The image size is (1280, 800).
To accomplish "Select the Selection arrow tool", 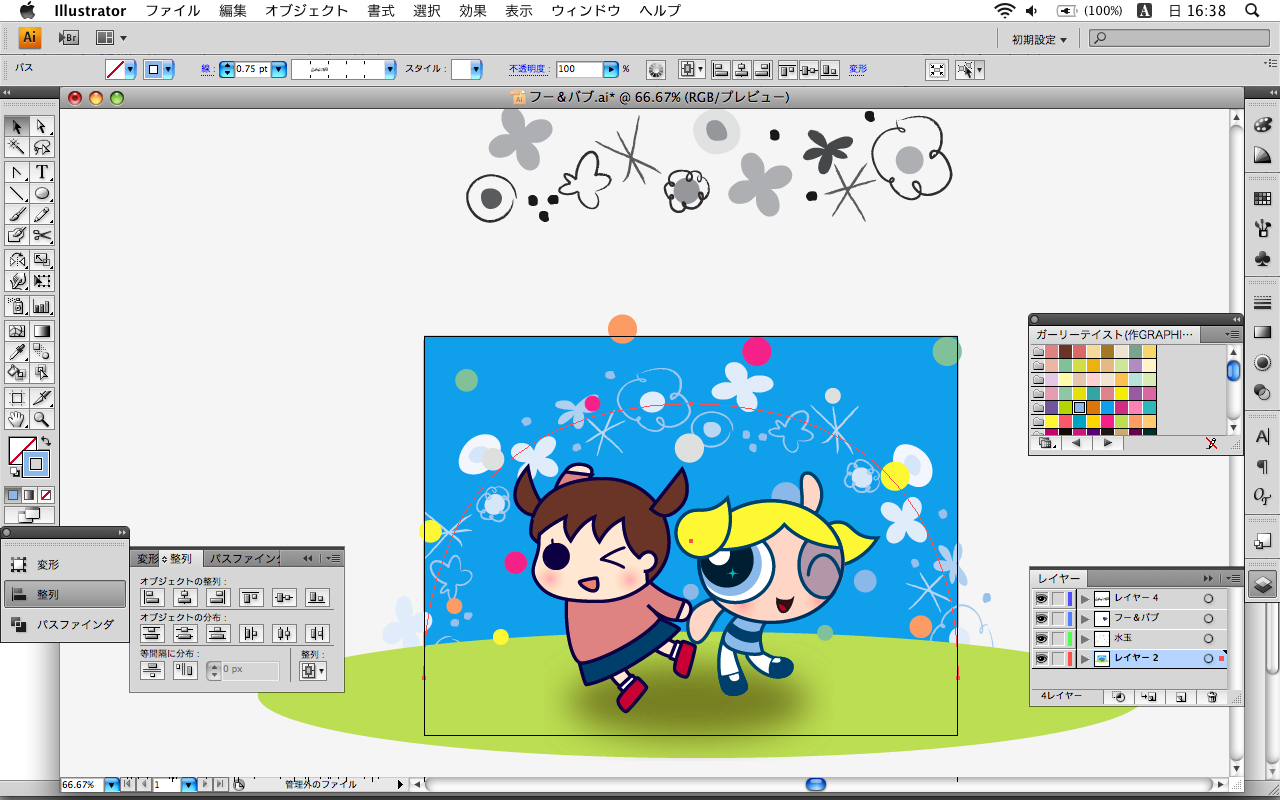I will tap(17, 126).
